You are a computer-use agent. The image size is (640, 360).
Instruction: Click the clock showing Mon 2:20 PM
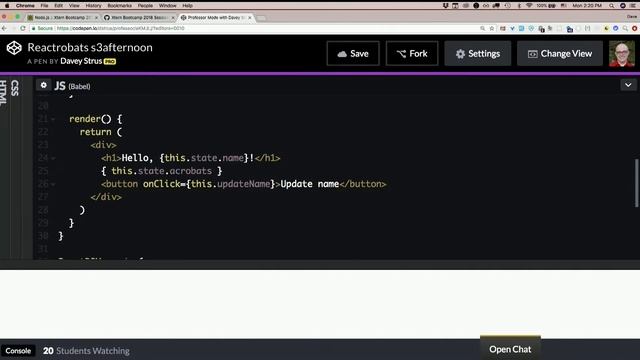587,6
